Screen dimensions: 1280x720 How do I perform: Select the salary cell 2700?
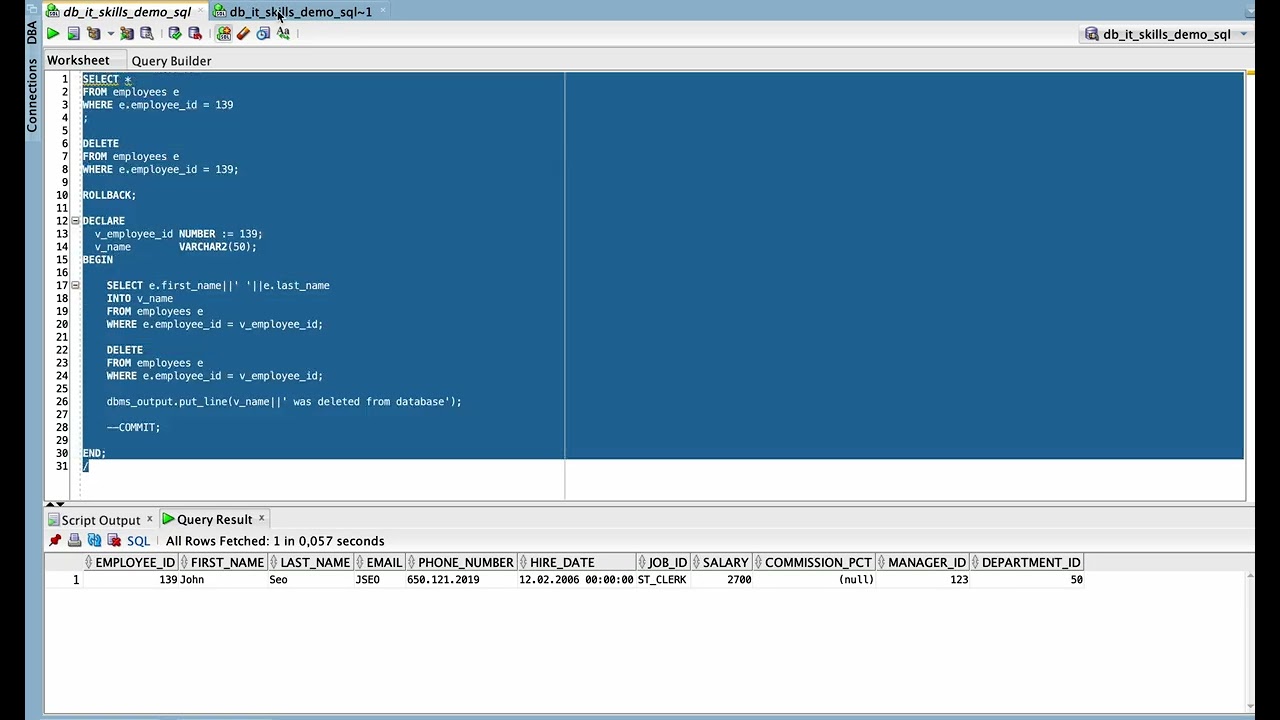(x=722, y=580)
